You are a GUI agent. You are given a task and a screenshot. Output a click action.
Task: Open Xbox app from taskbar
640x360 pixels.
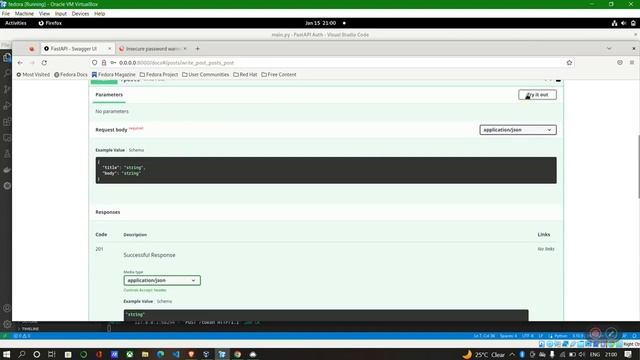tap(130, 354)
